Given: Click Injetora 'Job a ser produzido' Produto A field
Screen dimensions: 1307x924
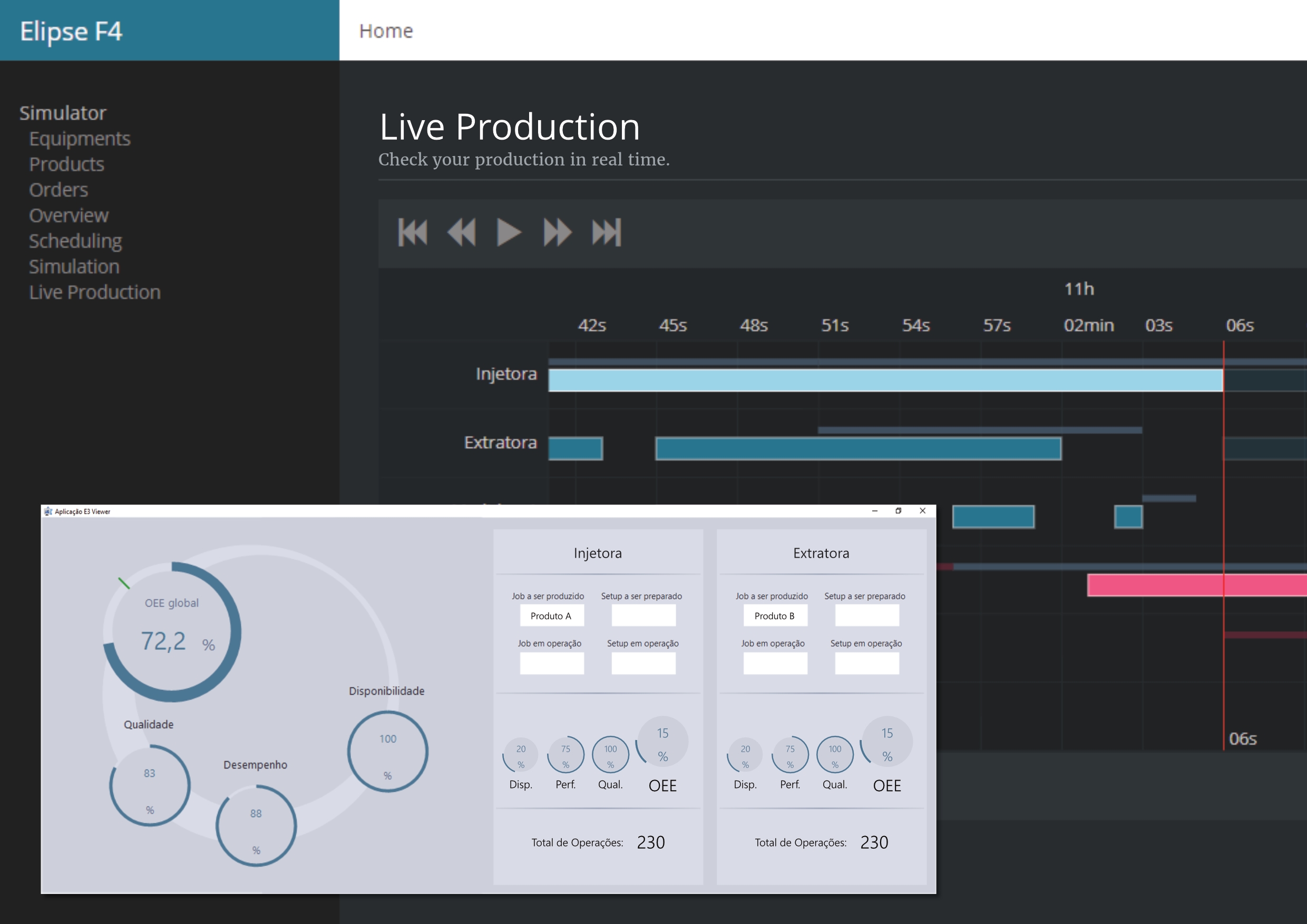Looking at the screenshot, I should click(552, 616).
